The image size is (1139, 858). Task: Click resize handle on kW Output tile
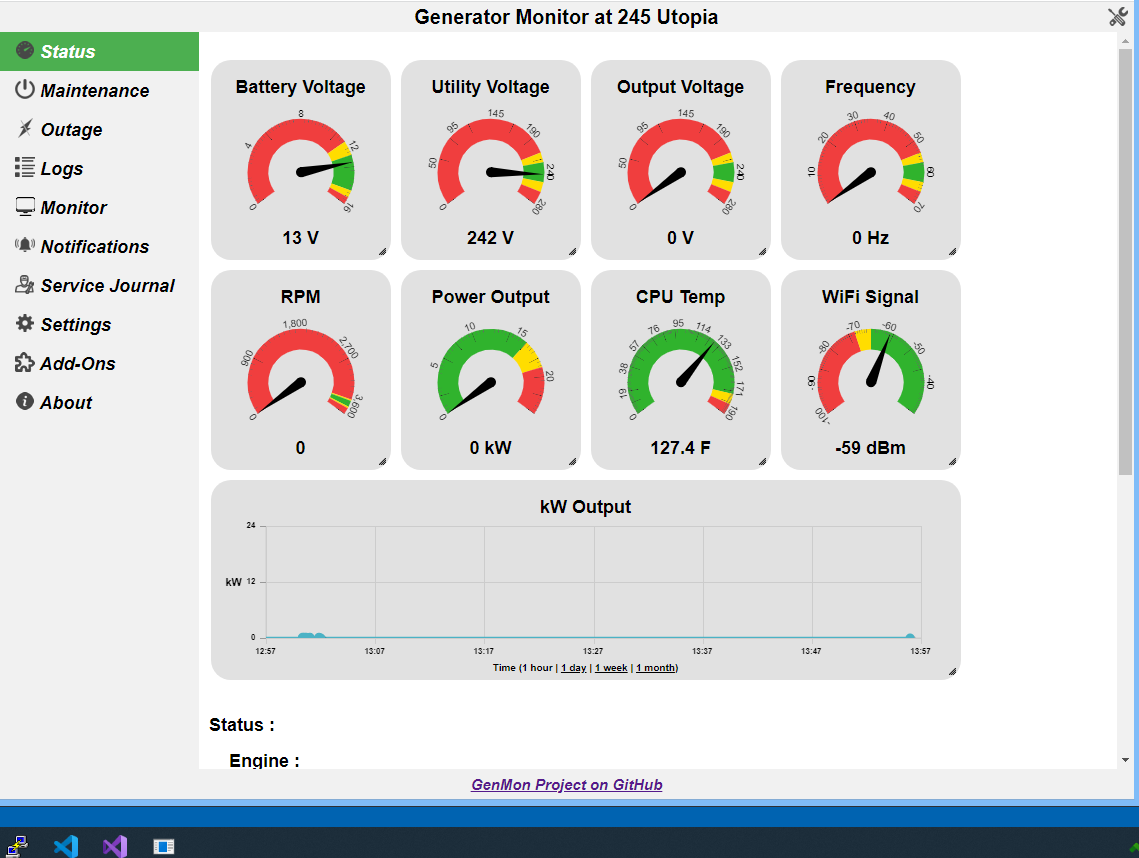952,671
